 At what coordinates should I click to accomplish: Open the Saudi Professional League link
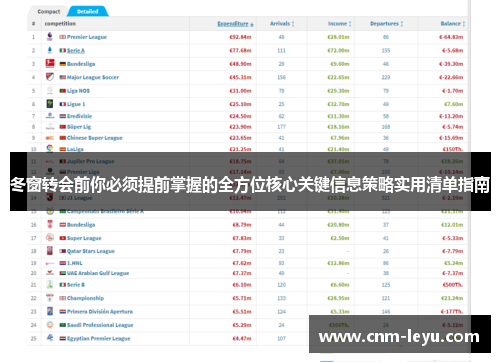100,325
